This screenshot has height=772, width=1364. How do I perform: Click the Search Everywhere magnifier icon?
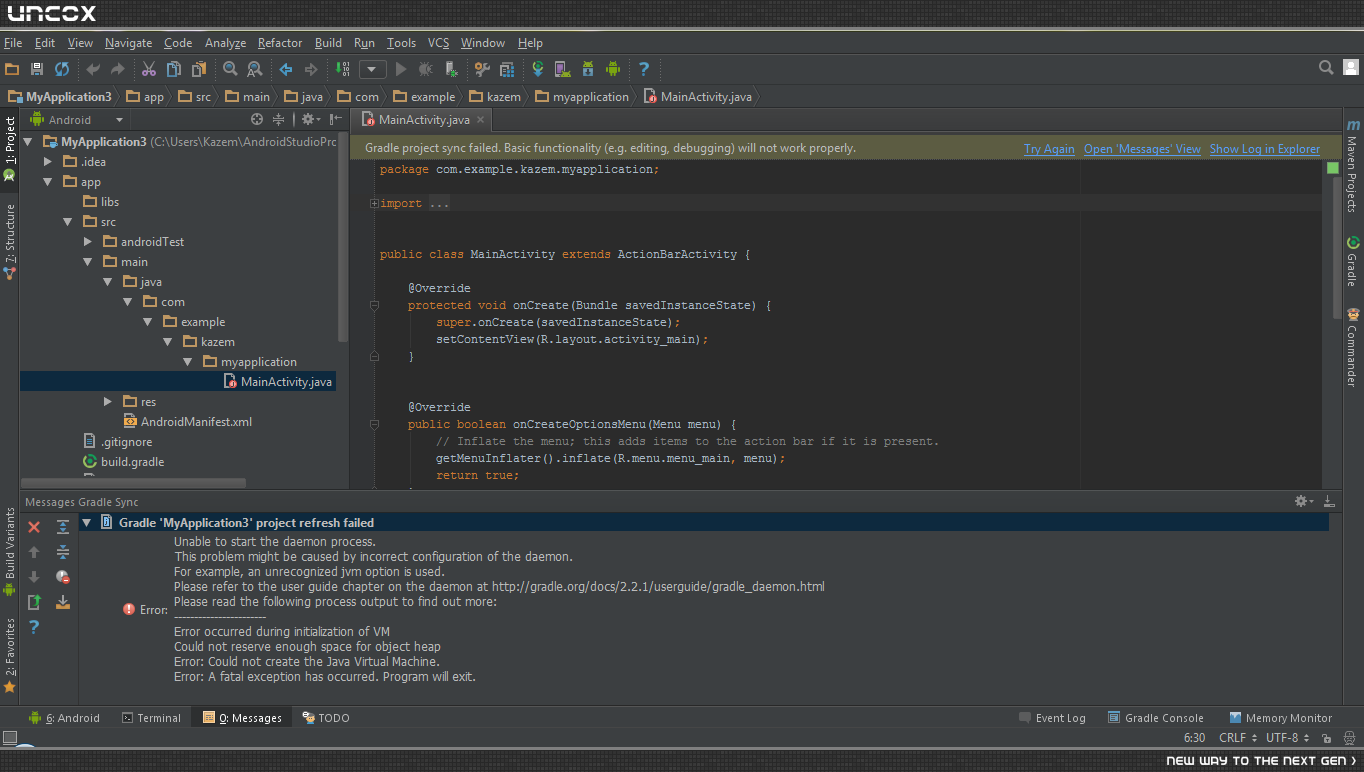tap(1326, 68)
